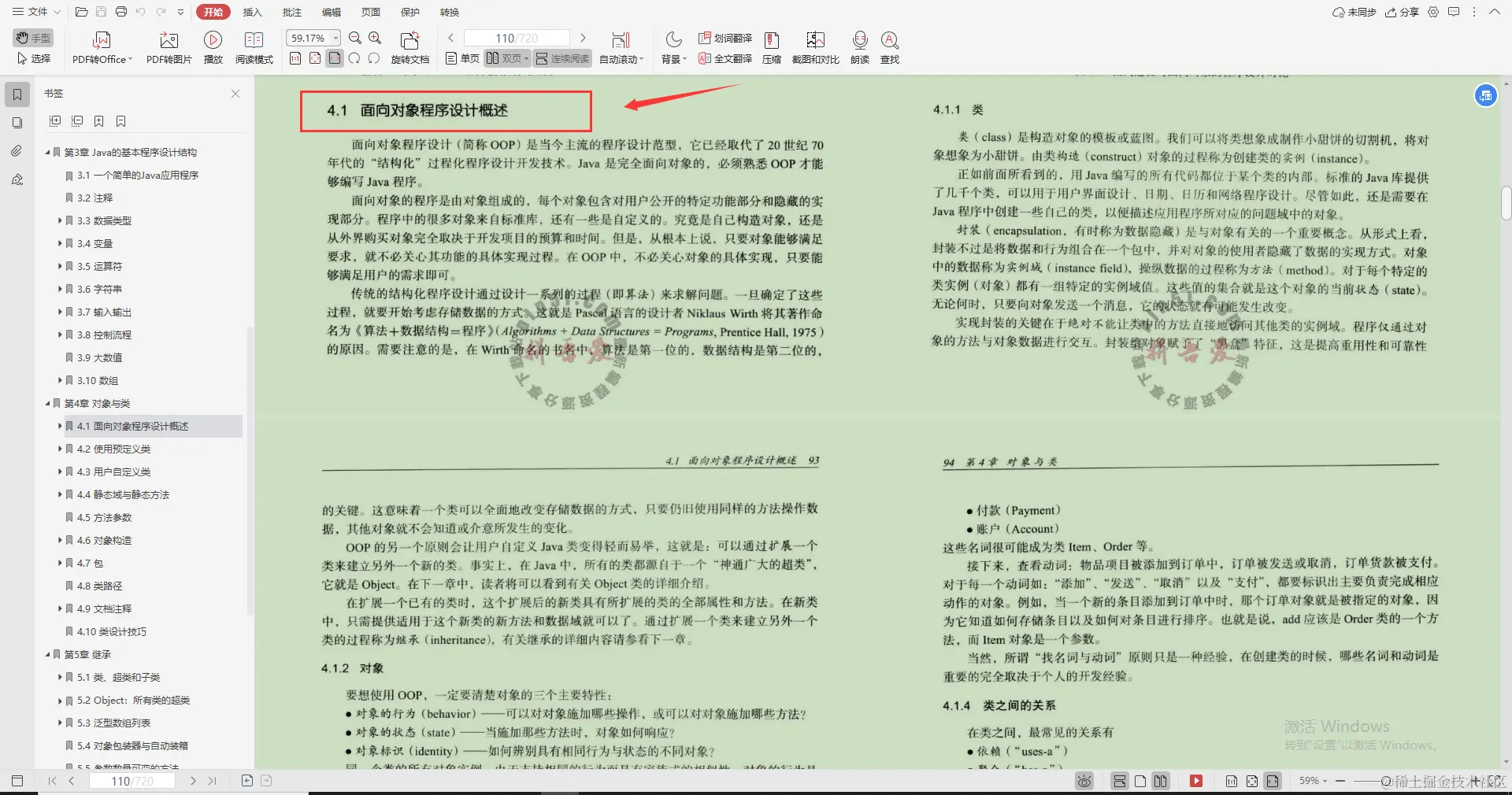Toggle eye-protection mode in the status bar
The height and width of the screenshot is (795, 1512).
pyautogui.click(x=1084, y=782)
